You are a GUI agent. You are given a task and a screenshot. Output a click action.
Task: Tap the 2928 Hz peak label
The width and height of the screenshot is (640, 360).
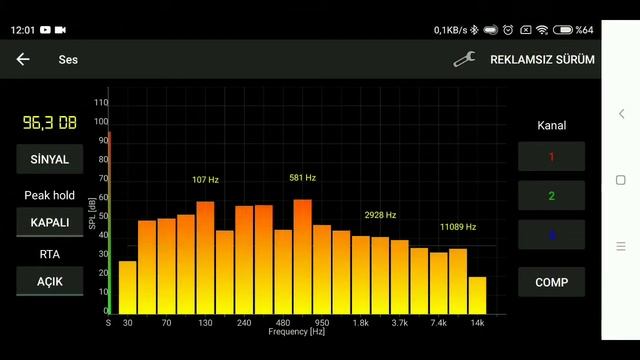[380, 215]
